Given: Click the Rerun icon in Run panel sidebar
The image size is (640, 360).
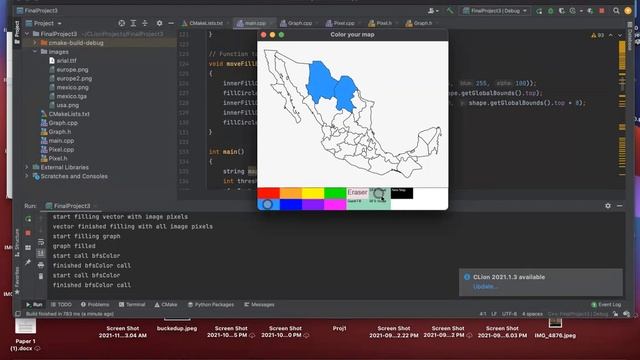Looking at the screenshot, I should point(28,219).
